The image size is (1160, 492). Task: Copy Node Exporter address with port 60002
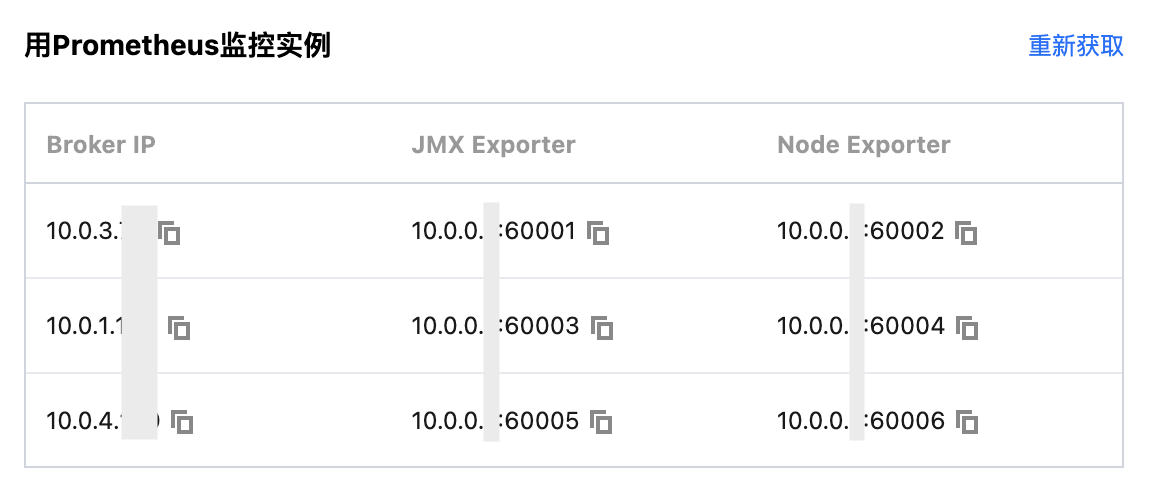point(966,232)
